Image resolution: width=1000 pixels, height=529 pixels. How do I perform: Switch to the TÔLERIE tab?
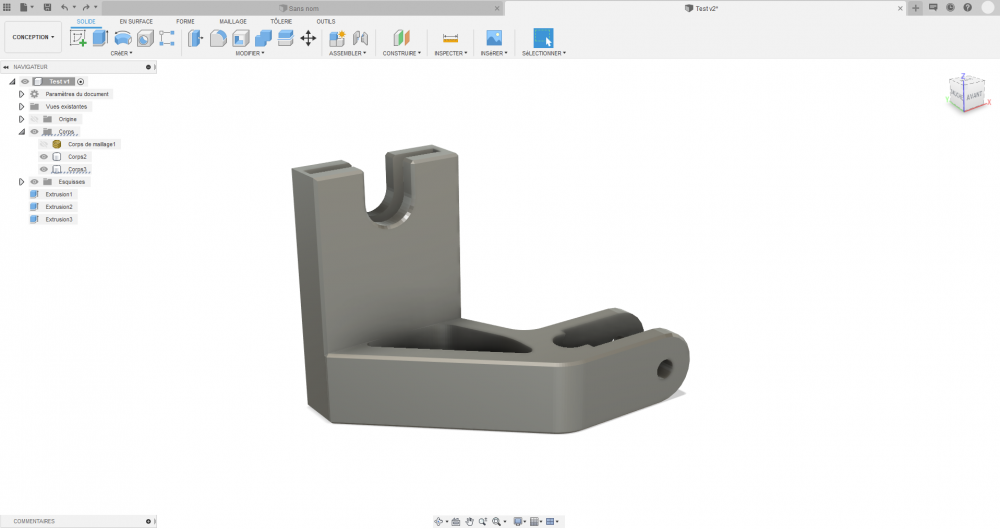click(281, 22)
